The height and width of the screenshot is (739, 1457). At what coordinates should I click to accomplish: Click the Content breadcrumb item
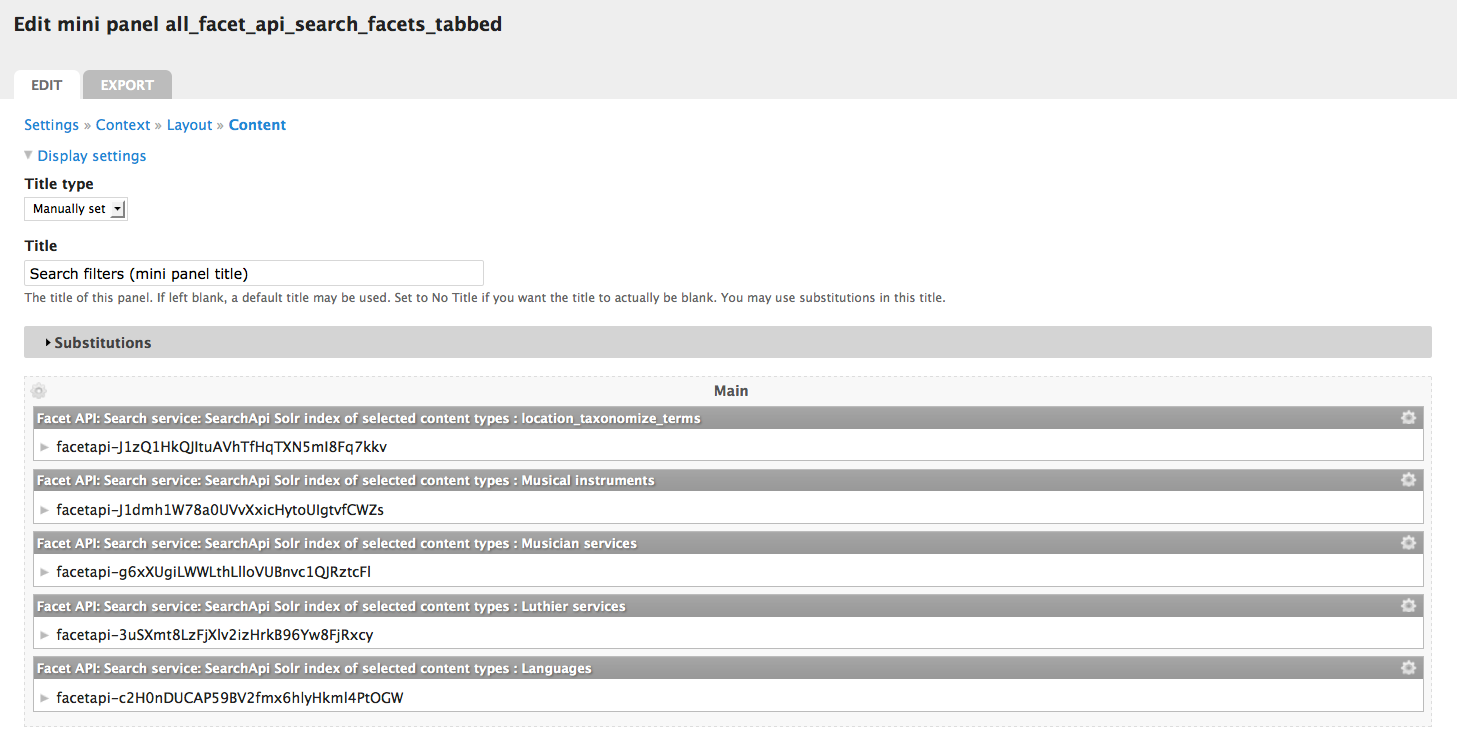click(x=257, y=125)
